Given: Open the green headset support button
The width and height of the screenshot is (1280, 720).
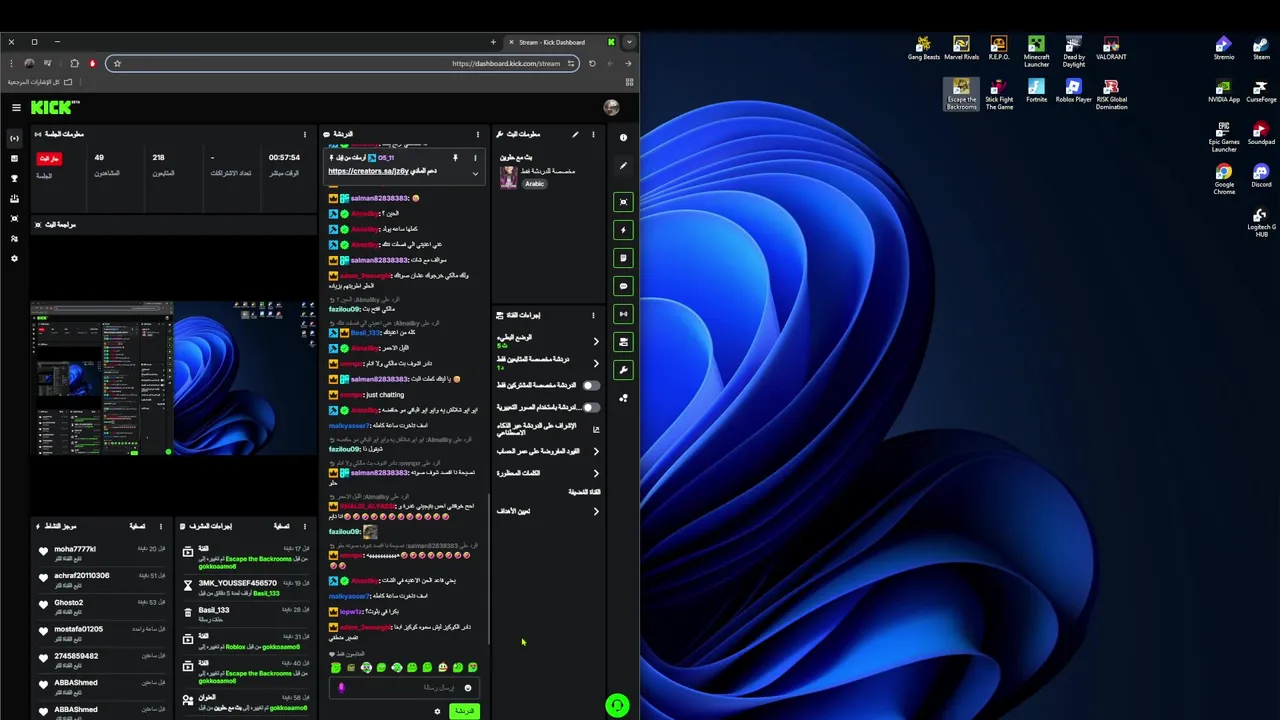Looking at the screenshot, I should (617, 706).
